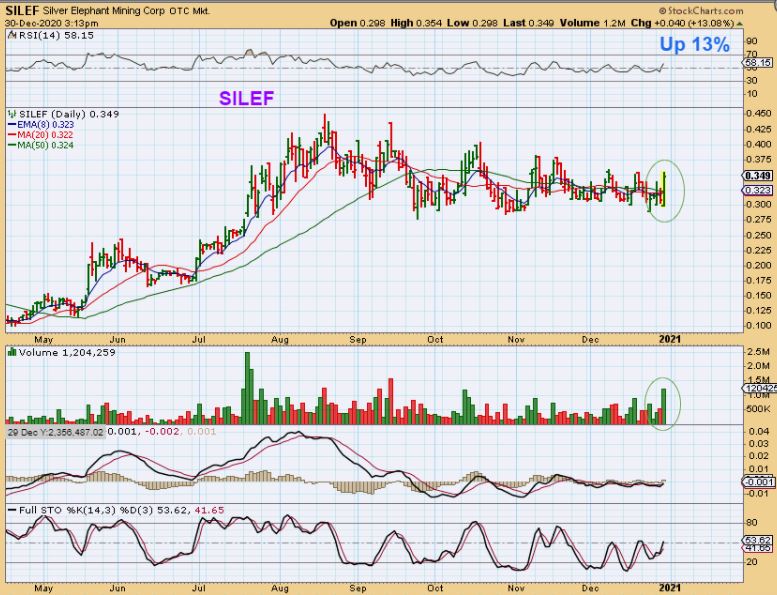Click the Low 0.298 quote value
Image resolution: width=777 pixels, height=595 pixels.
pyautogui.click(x=472, y=23)
